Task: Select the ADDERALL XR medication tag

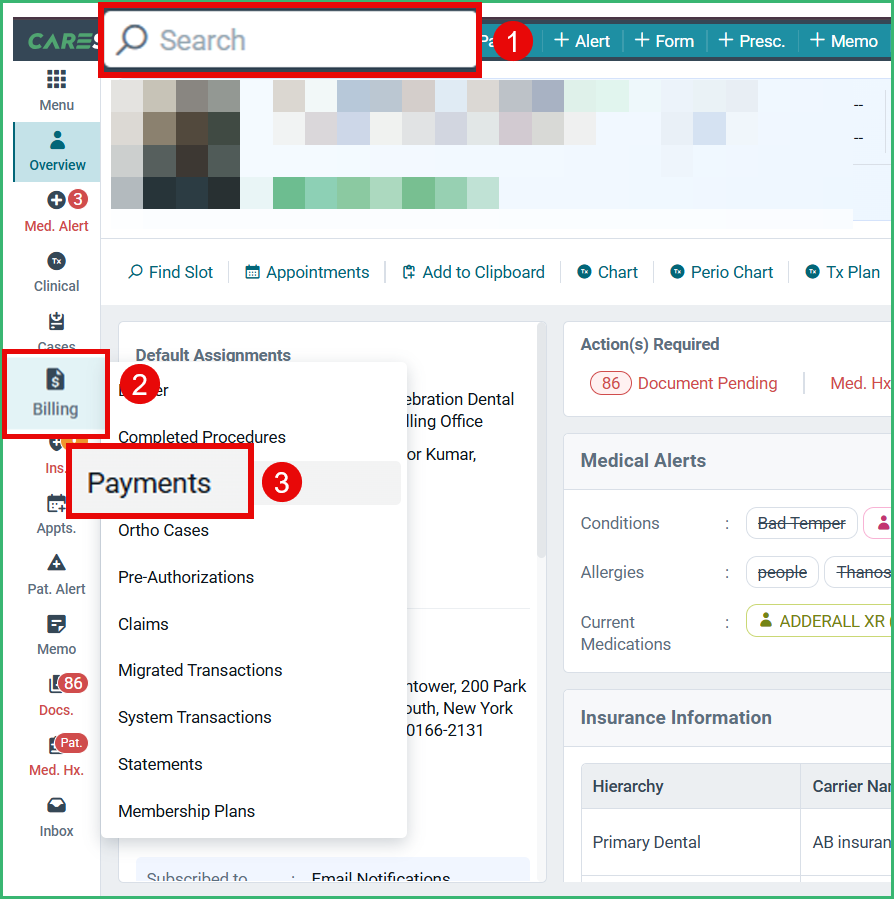Action: [x=831, y=620]
